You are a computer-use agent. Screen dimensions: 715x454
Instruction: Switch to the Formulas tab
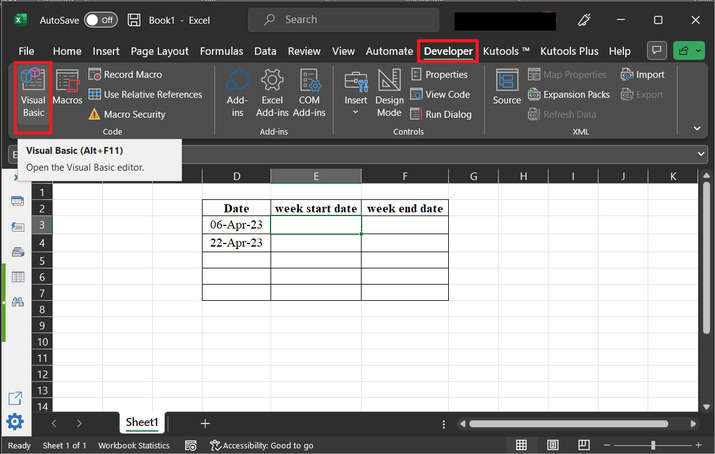coord(221,51)
